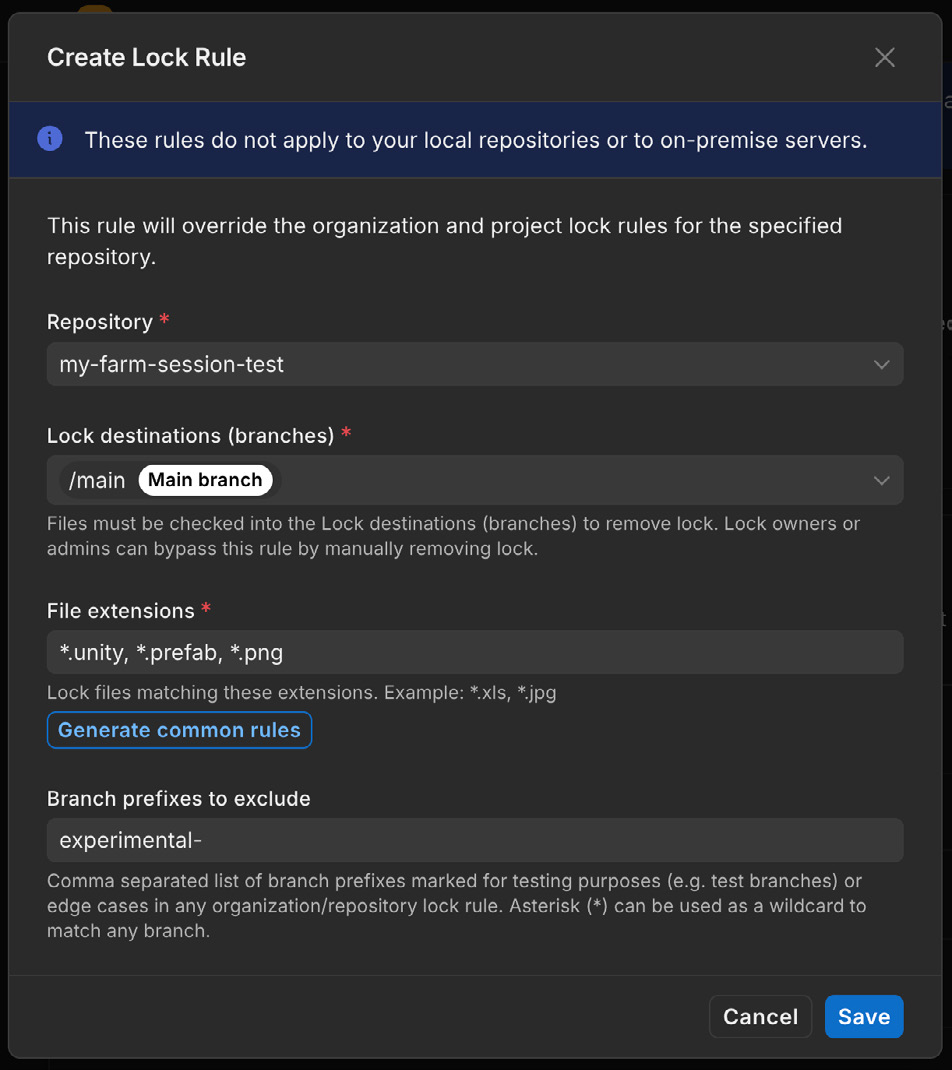
Task: Click the local repositories info banner text
Action: pos(476,140)
